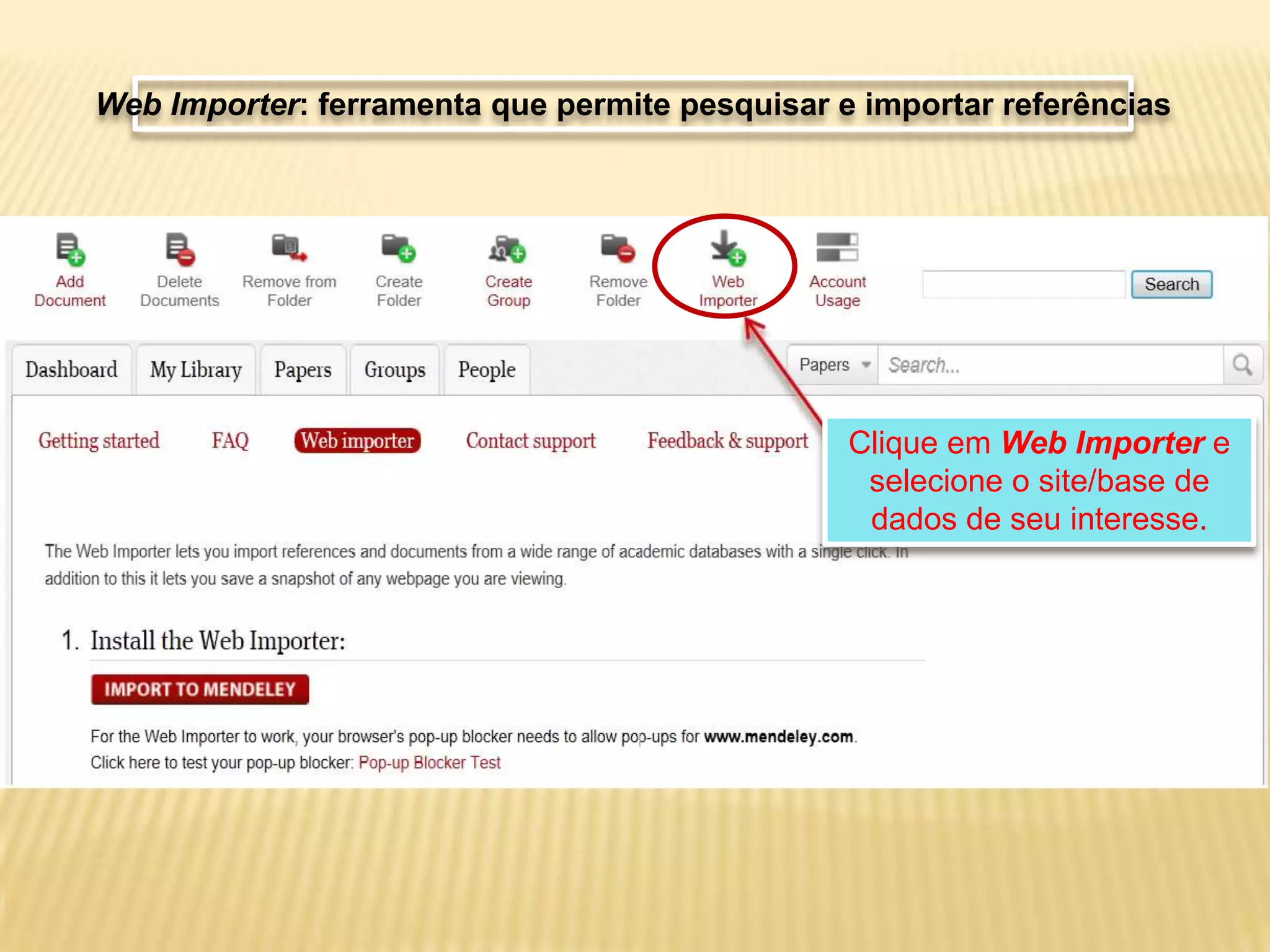Open the Pop-up Blocker Test link
This screenshot has height=952, width=1270.
(x=429, y=762)
